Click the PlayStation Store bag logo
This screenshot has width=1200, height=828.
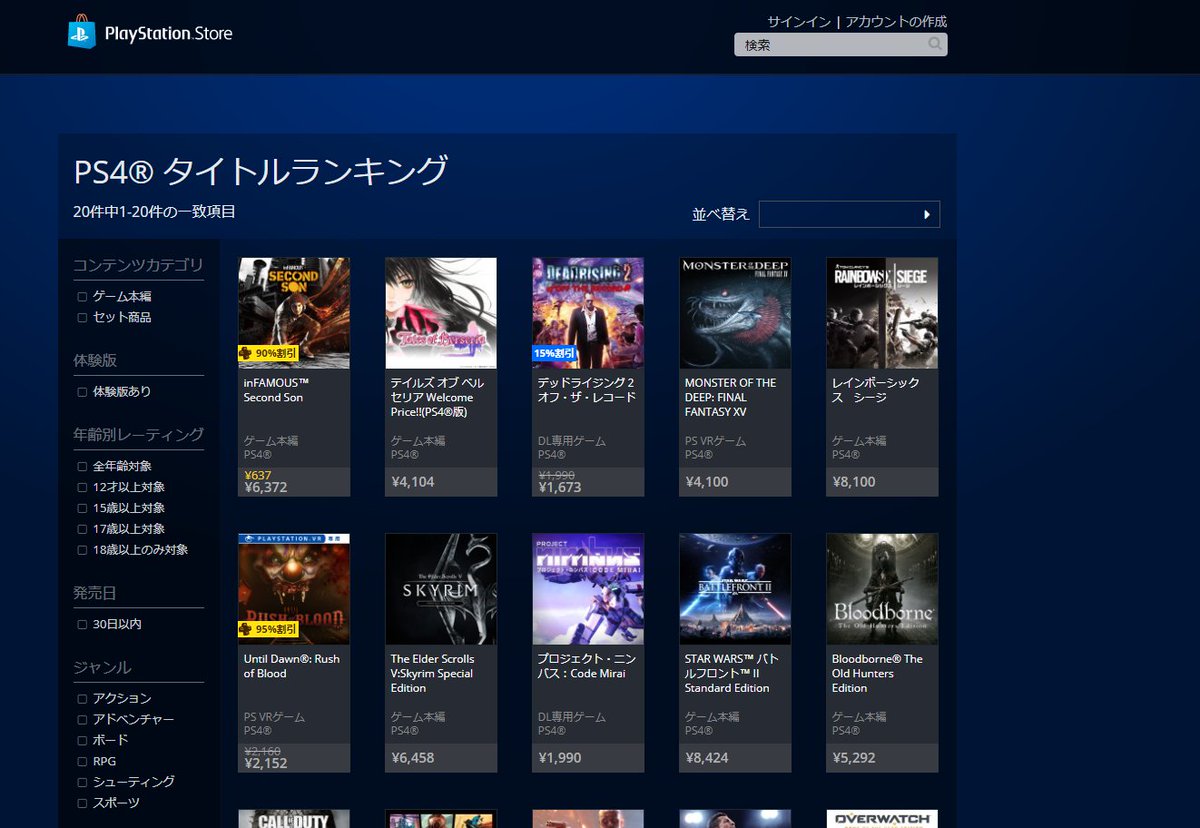point(82,33)
